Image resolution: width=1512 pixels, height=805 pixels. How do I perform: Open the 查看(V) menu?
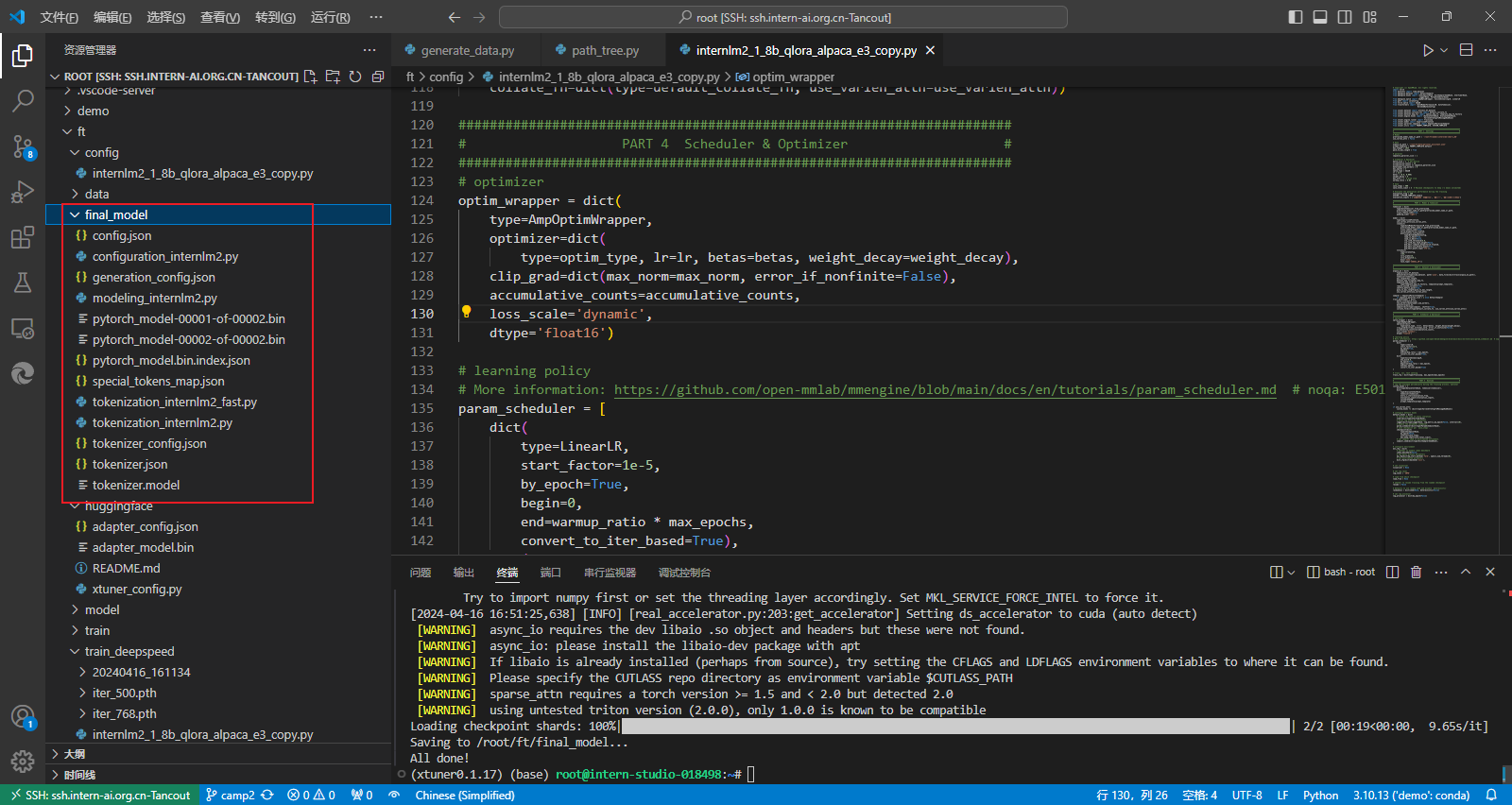[x=219, y=17]
